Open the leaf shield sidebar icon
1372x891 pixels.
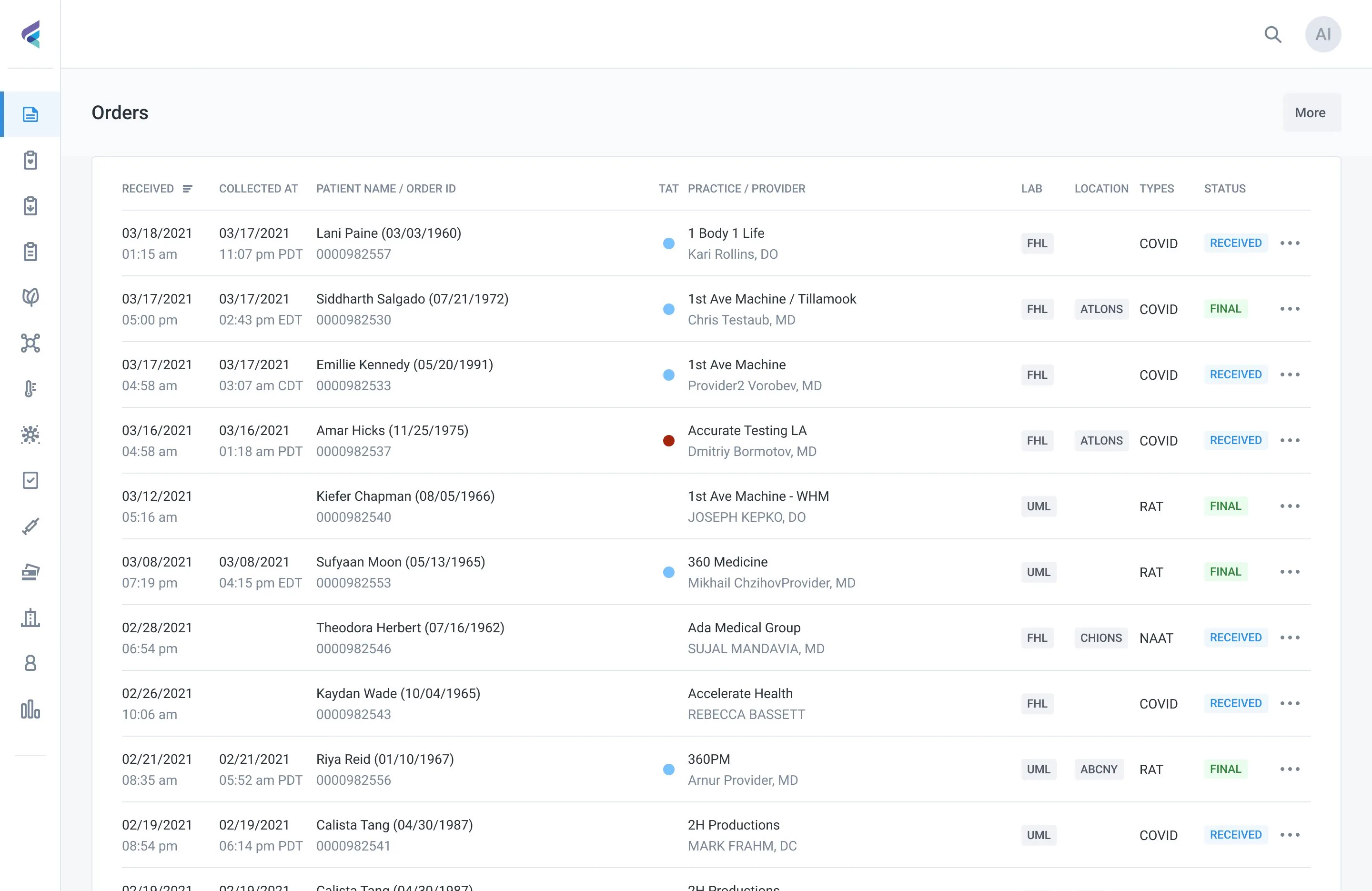(x=30, y=297)
